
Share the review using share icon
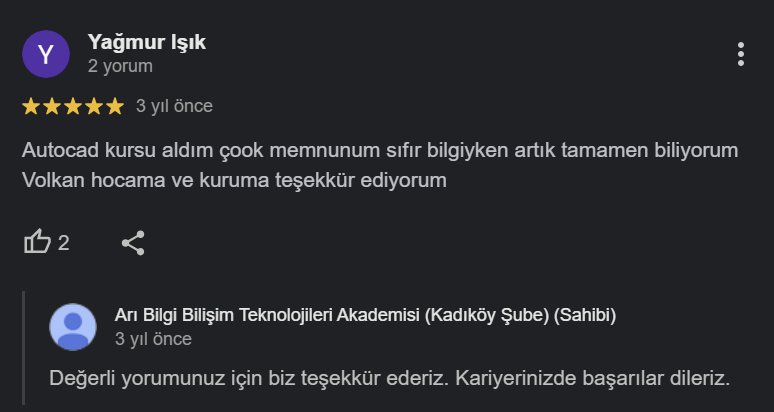click(133, 242)
